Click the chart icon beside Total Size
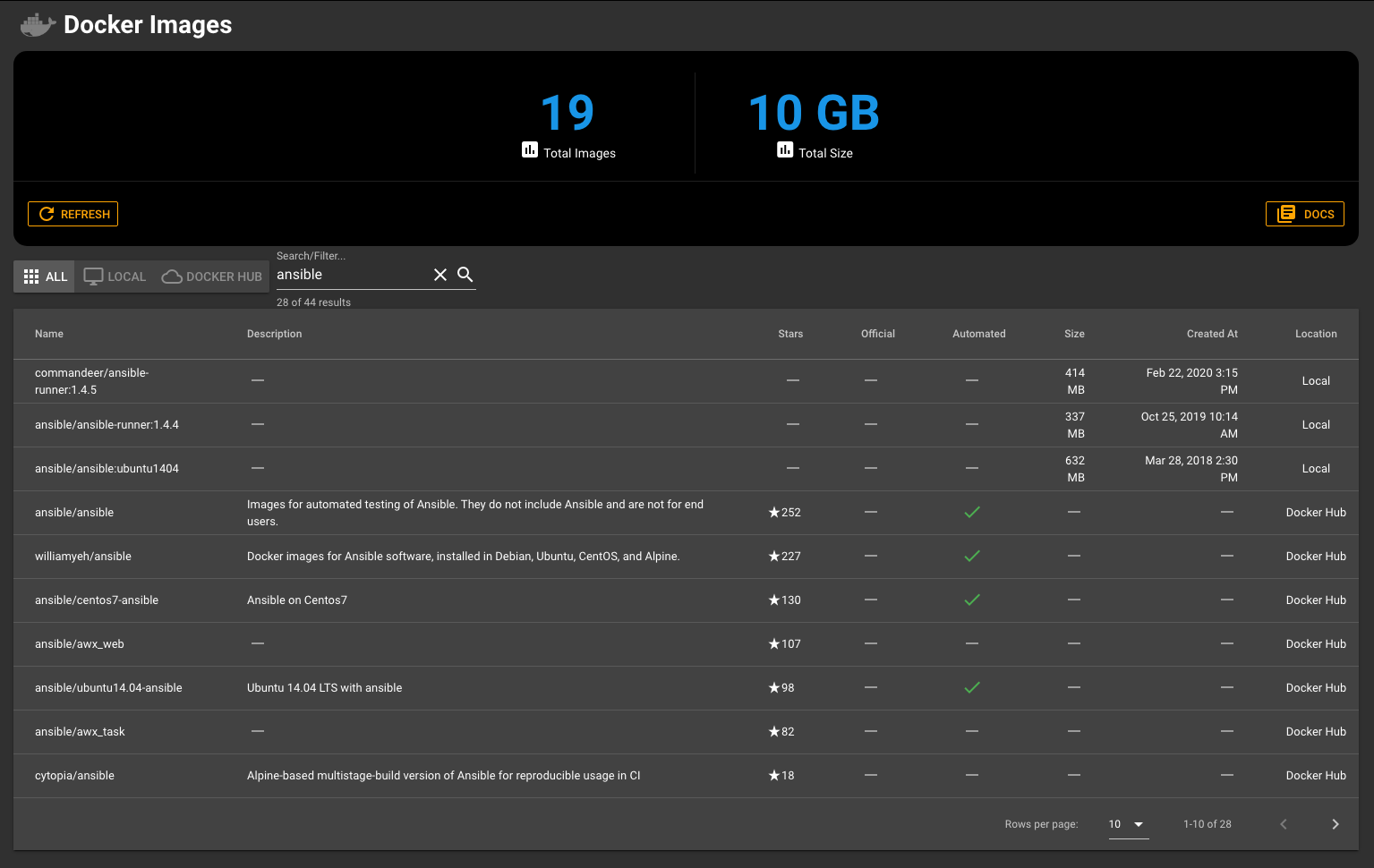Image resolution: width=1374 pixels, height=868 pixels. (x=785, y=149)
